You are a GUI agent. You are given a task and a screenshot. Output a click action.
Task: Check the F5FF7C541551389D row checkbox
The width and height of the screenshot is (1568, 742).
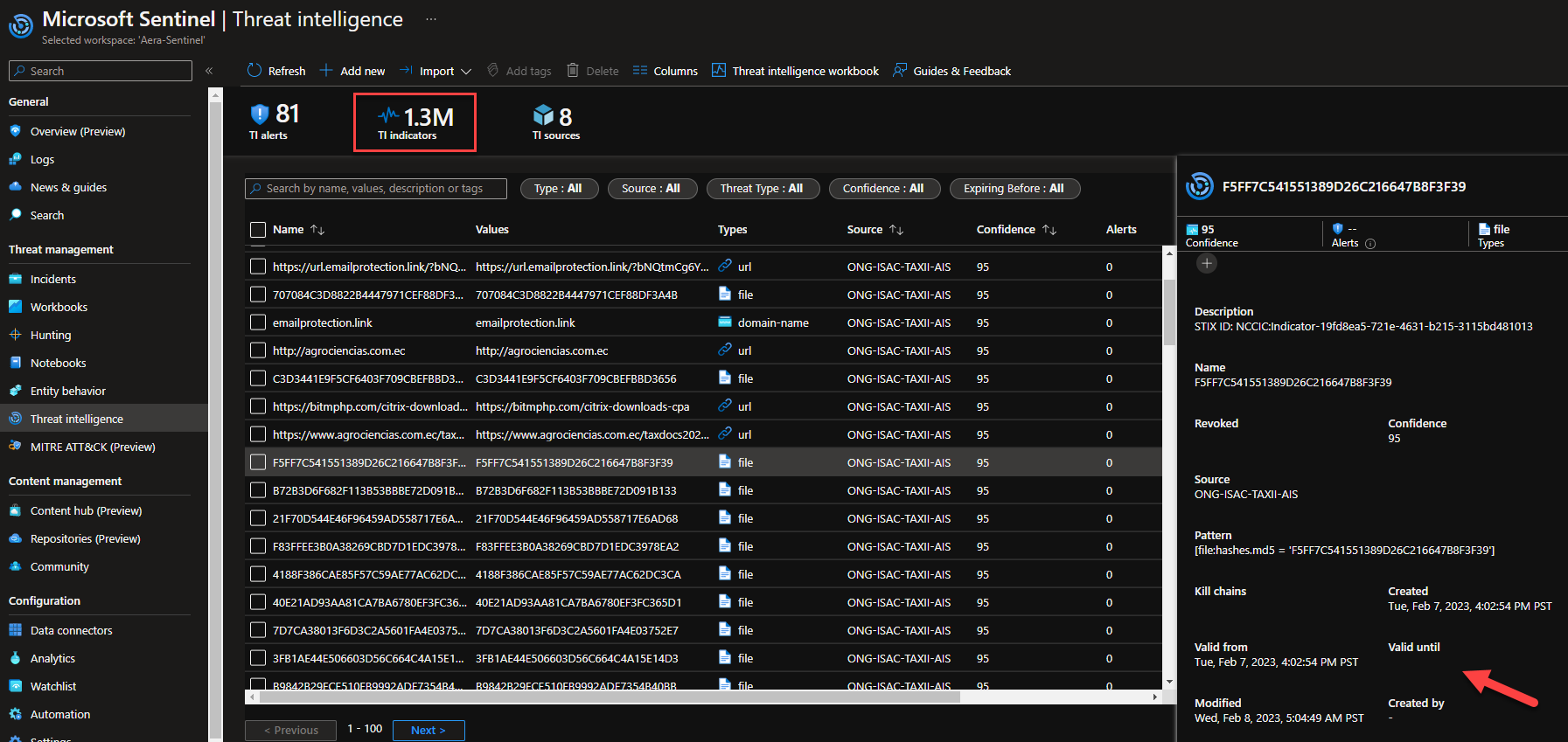pyautogui.click(x=258, y=462)
